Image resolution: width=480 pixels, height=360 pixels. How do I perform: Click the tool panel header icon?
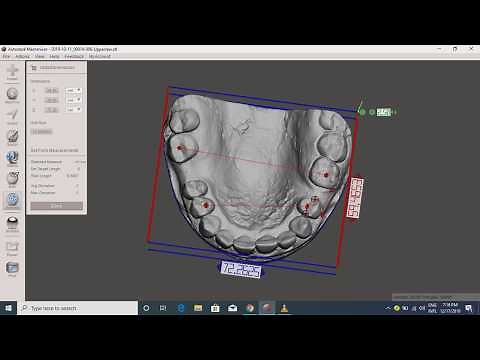click(34, 68)
